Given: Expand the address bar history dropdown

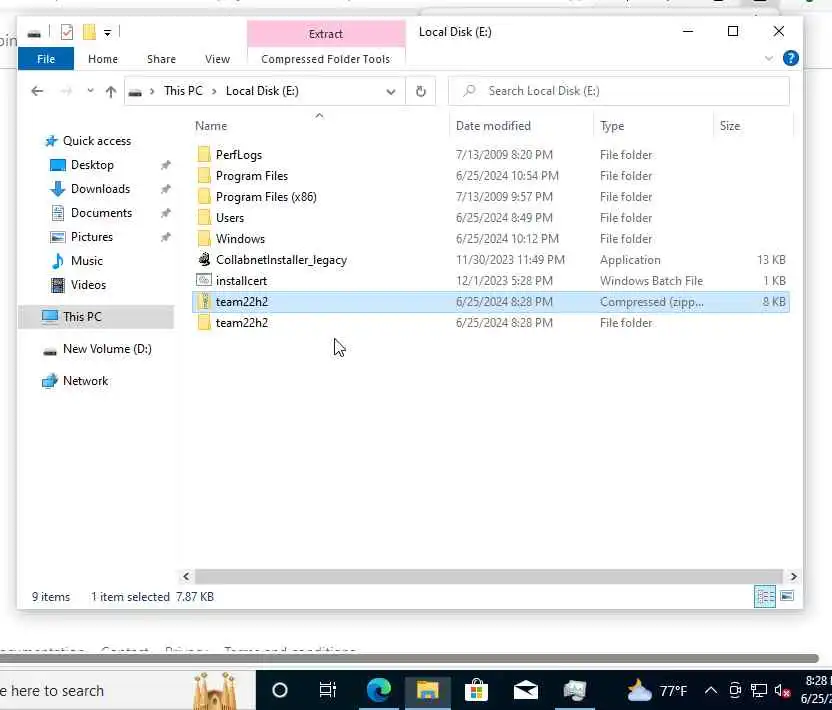Looking at the screenshot, I should [391, 91].
